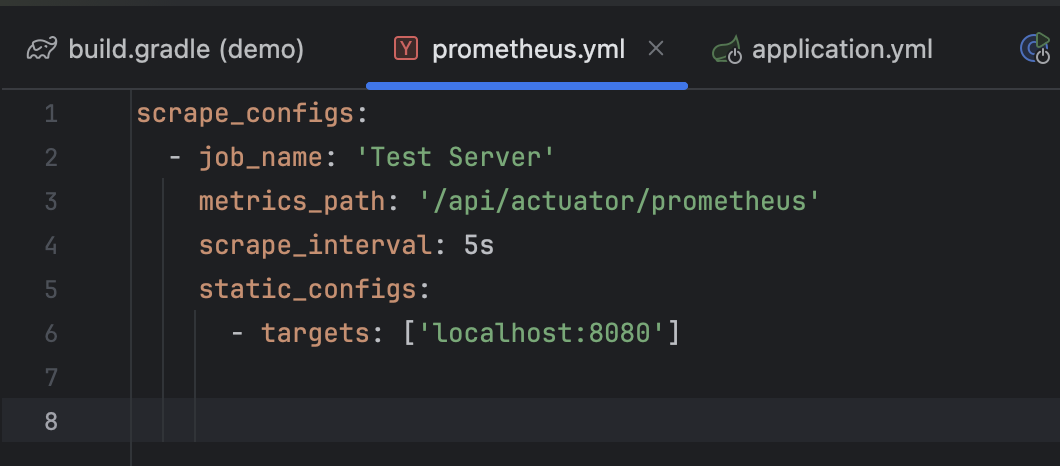Viewport: 1060px width, 466px height.
Task: Click line number 1 in gutter
Action: pos(51,114)
